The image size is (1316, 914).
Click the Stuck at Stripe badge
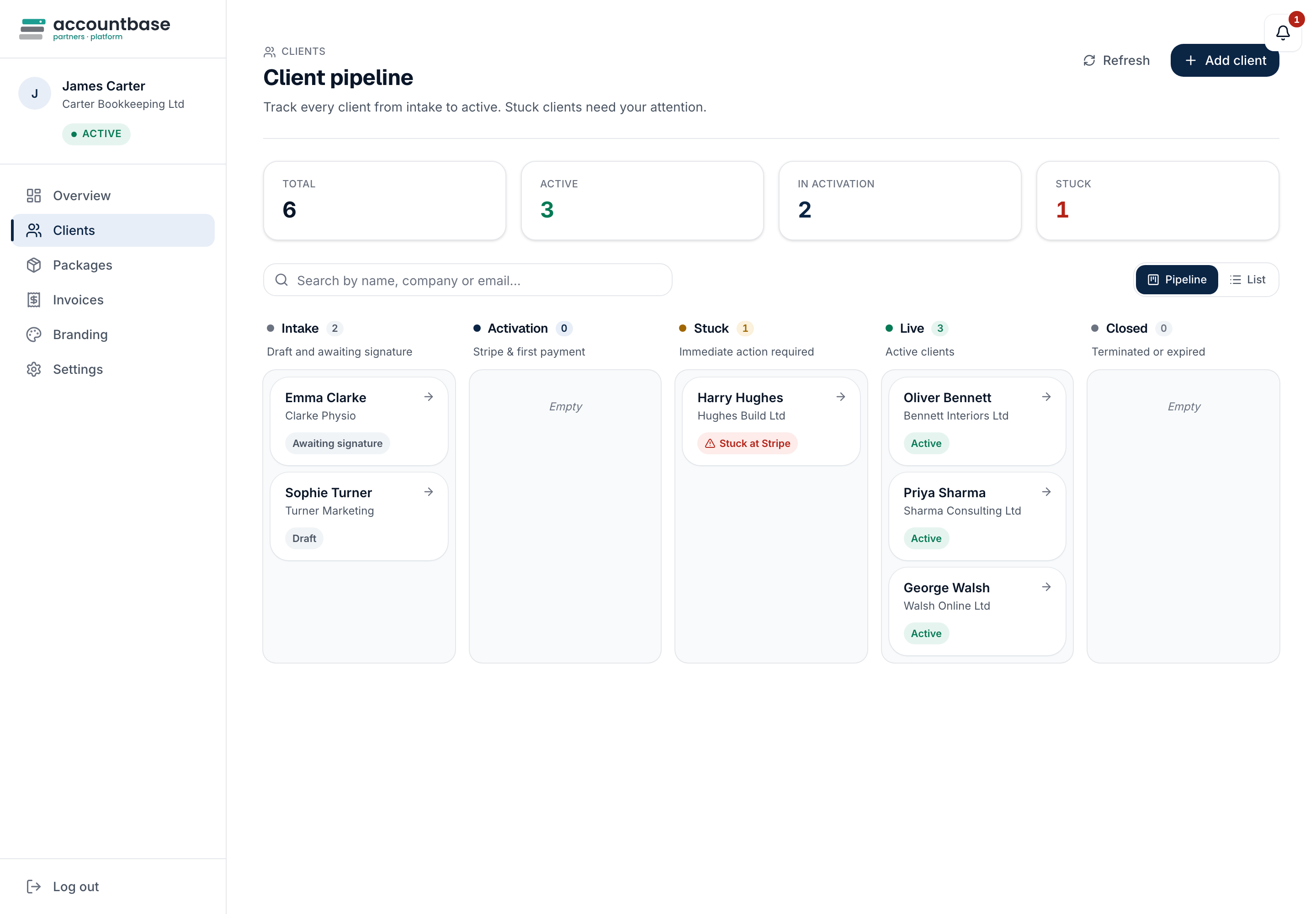[747, 444]
